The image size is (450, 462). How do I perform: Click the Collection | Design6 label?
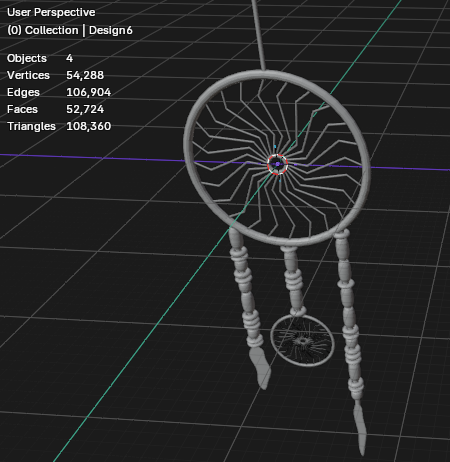70,30
